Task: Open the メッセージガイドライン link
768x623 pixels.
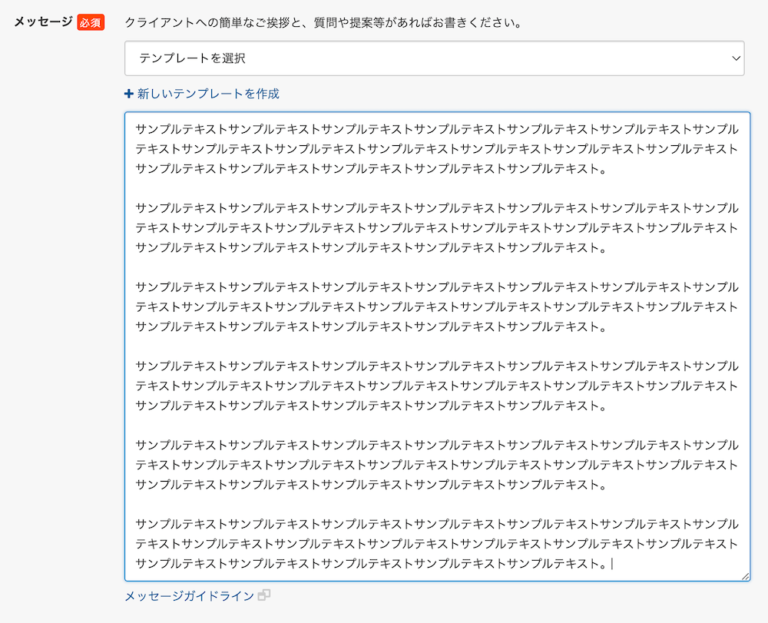Action: point(189,596)
